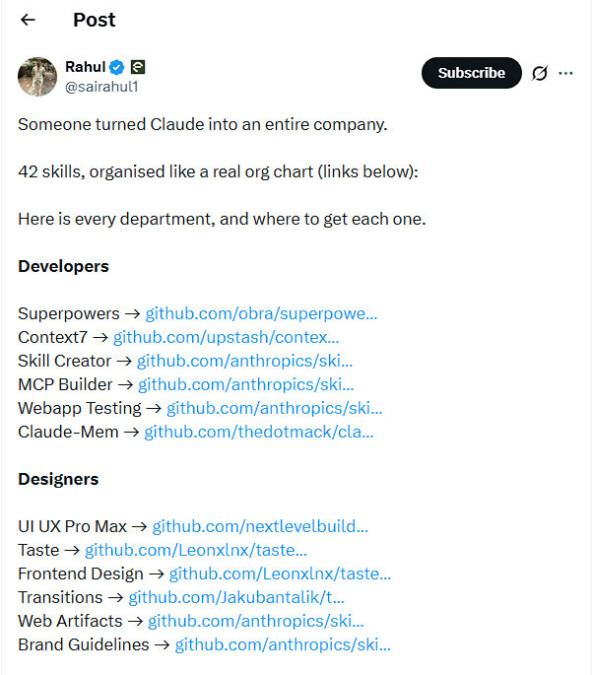Screen dimensions: 592x675
Task: Open the Context7 upstash link
Action: point(226,337)
